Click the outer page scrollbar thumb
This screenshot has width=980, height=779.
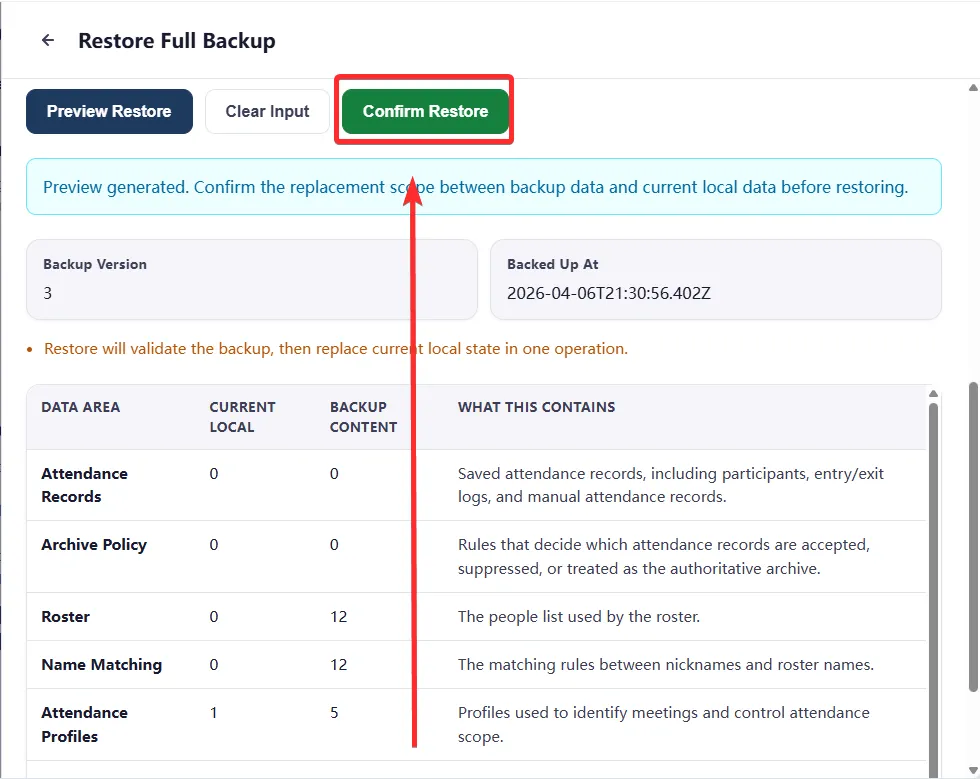973,538
